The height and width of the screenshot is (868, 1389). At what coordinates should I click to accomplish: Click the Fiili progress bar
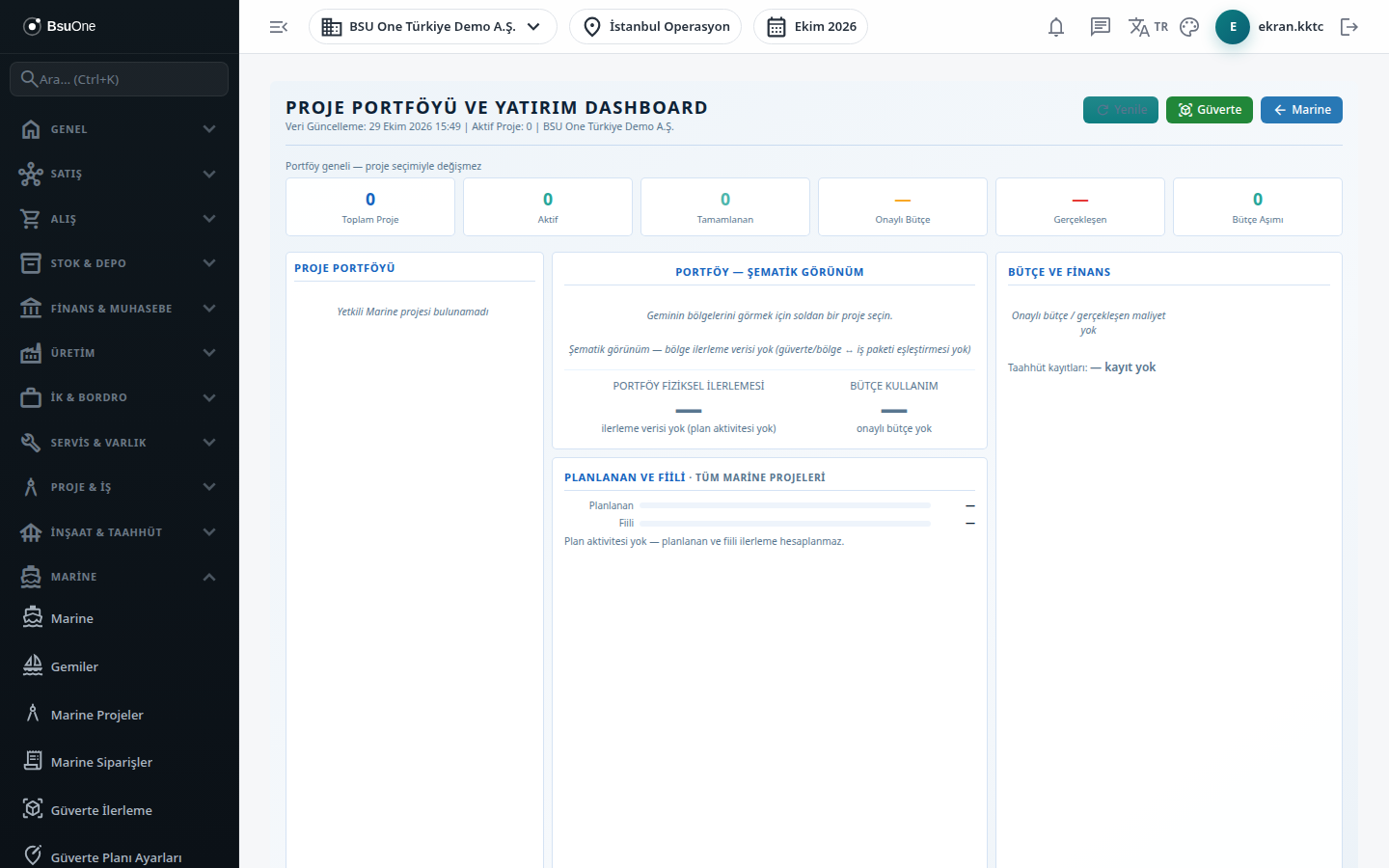[x=785, y=523]
